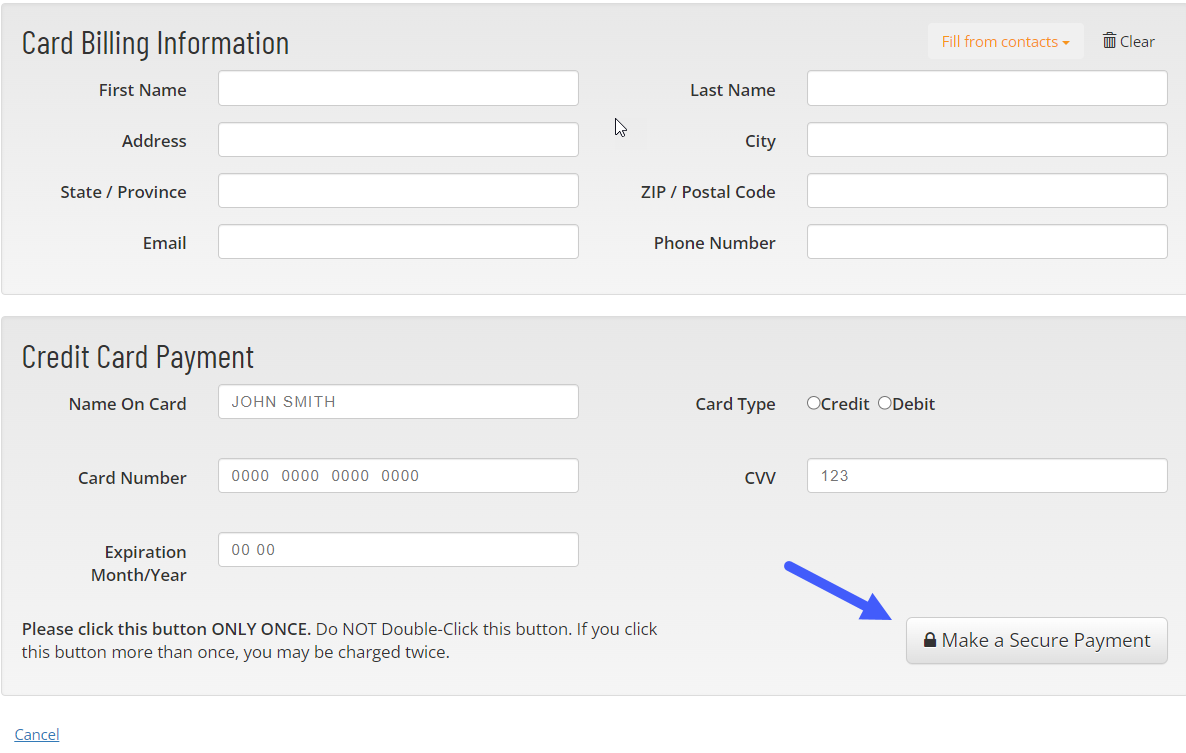Click the Cancel link
Screen dimensions: 1186x753
[x=36, y=734]
